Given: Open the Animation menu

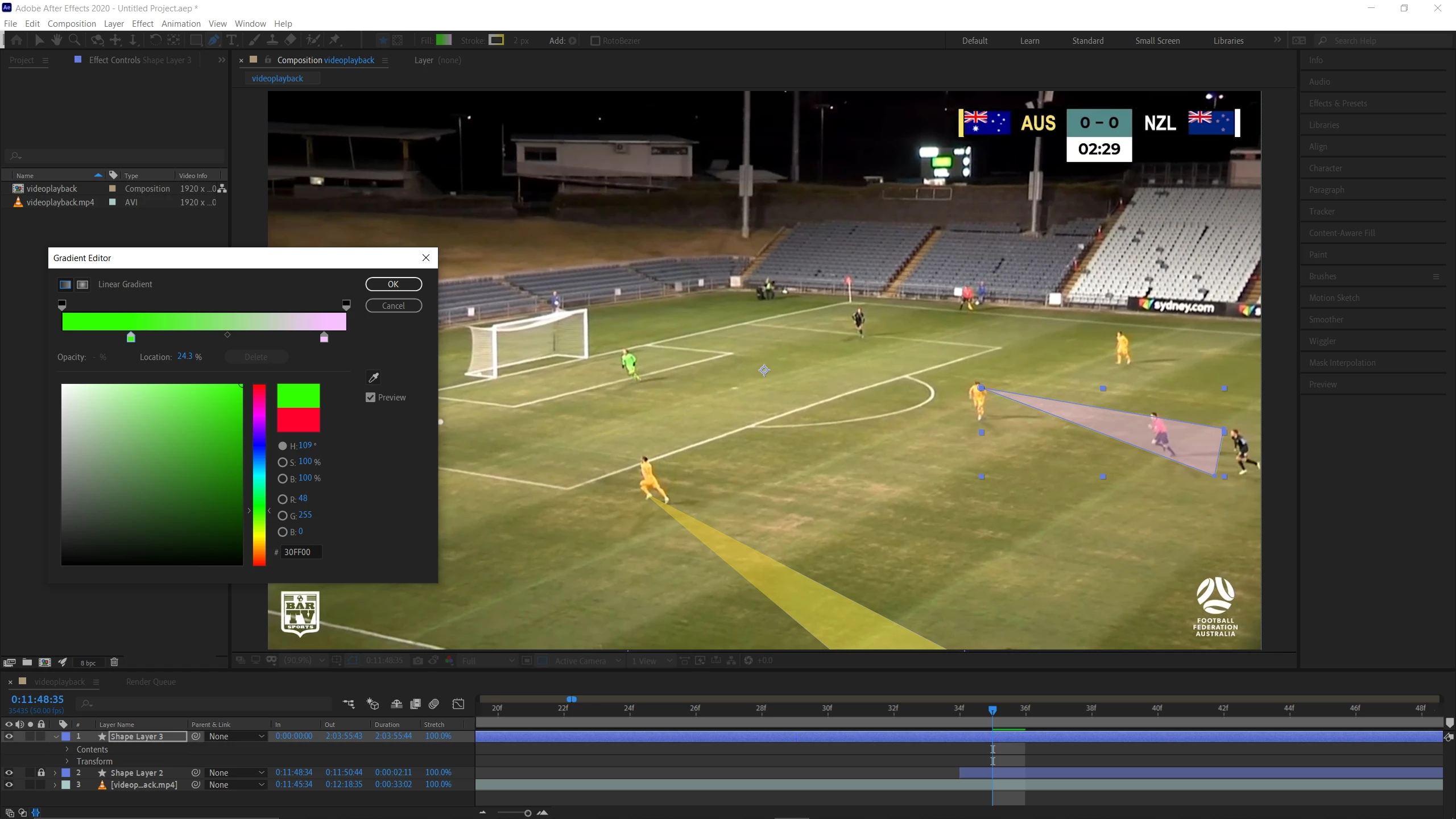Looking at the screenshot, I should pyautogui.click(x=180, y=24).
